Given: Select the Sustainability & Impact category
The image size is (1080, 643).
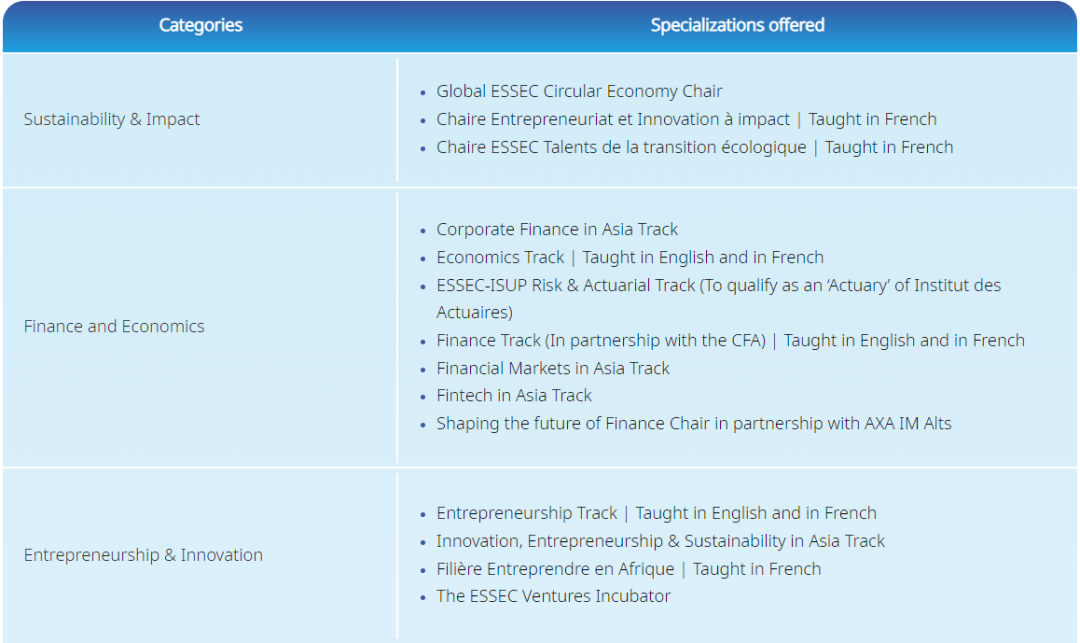Looking at the screenshot, I should point(112,119).
